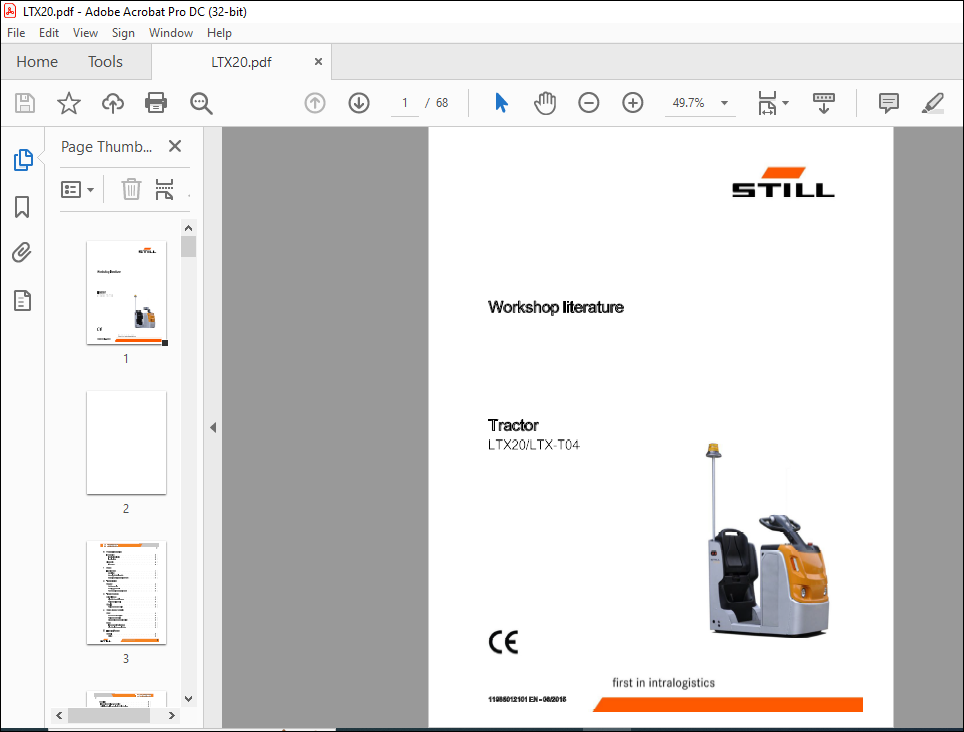
Task: Click the Fit width page icon
Action: click(767, 103)
